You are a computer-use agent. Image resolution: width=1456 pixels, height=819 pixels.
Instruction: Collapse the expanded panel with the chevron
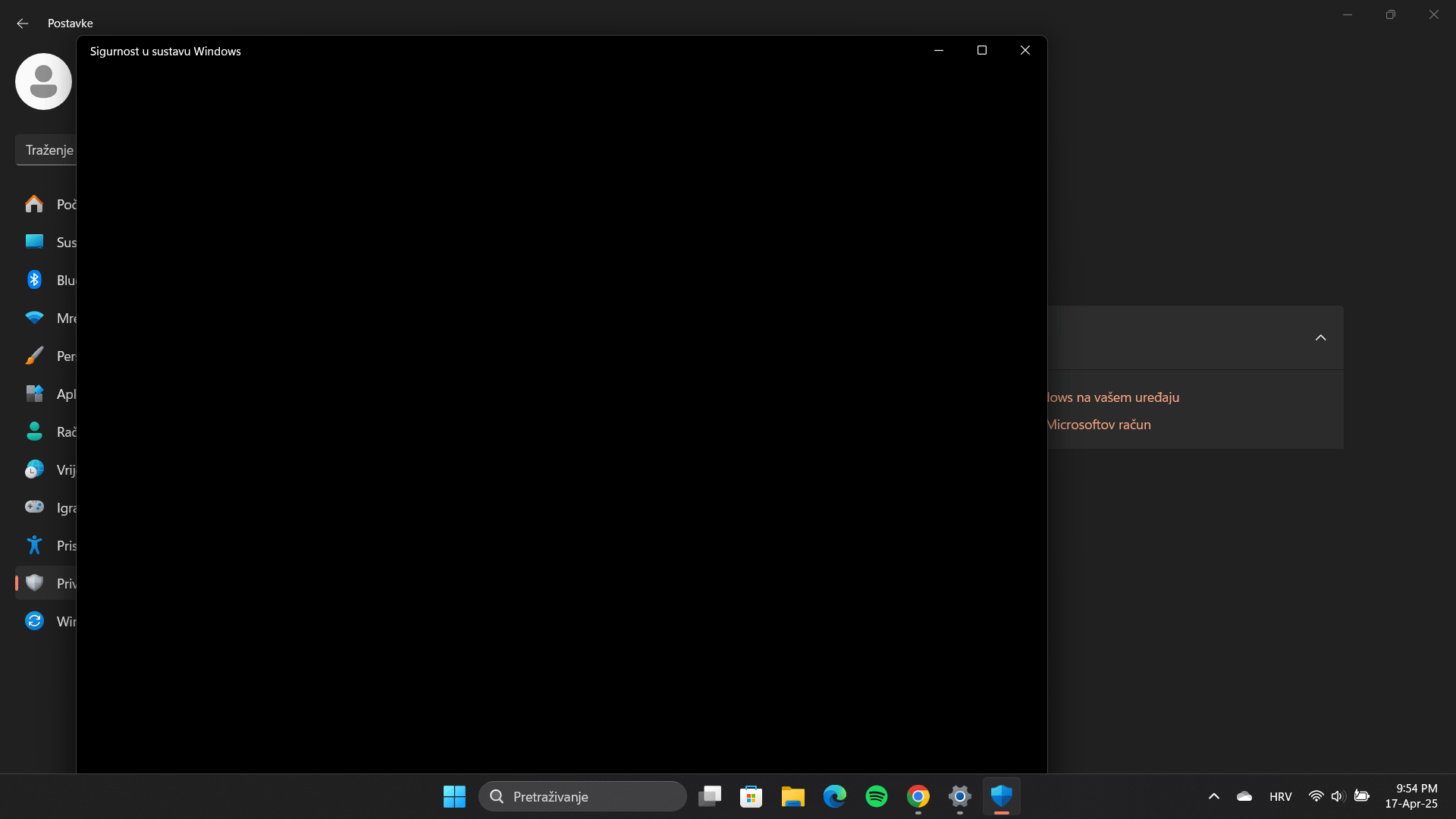click(1320, 337)
